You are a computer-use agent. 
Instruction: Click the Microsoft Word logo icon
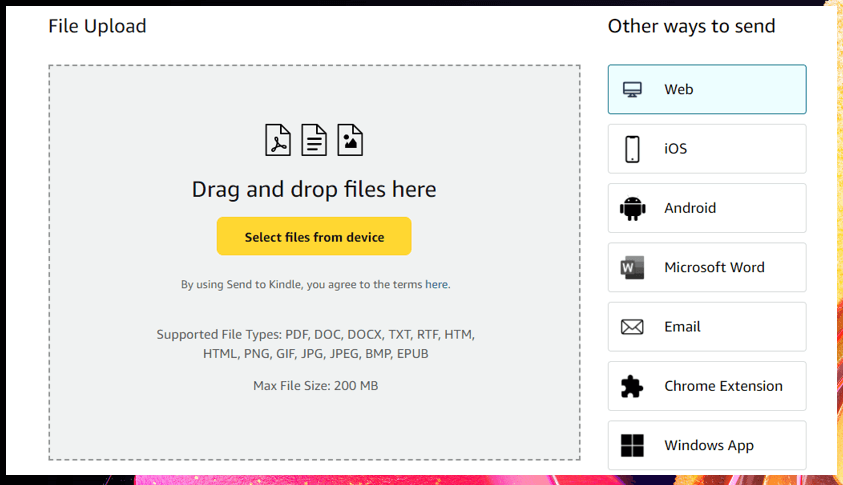pos(632,267)
